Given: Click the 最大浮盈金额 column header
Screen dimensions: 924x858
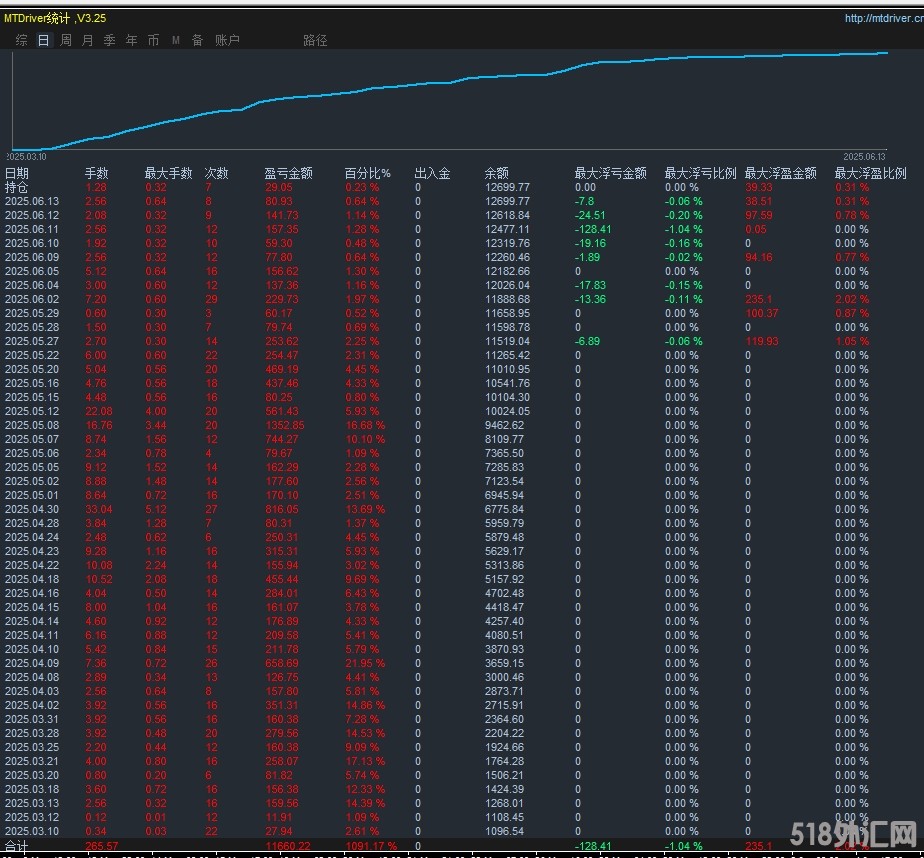Looking at the screenshot, I should [781, 173].
